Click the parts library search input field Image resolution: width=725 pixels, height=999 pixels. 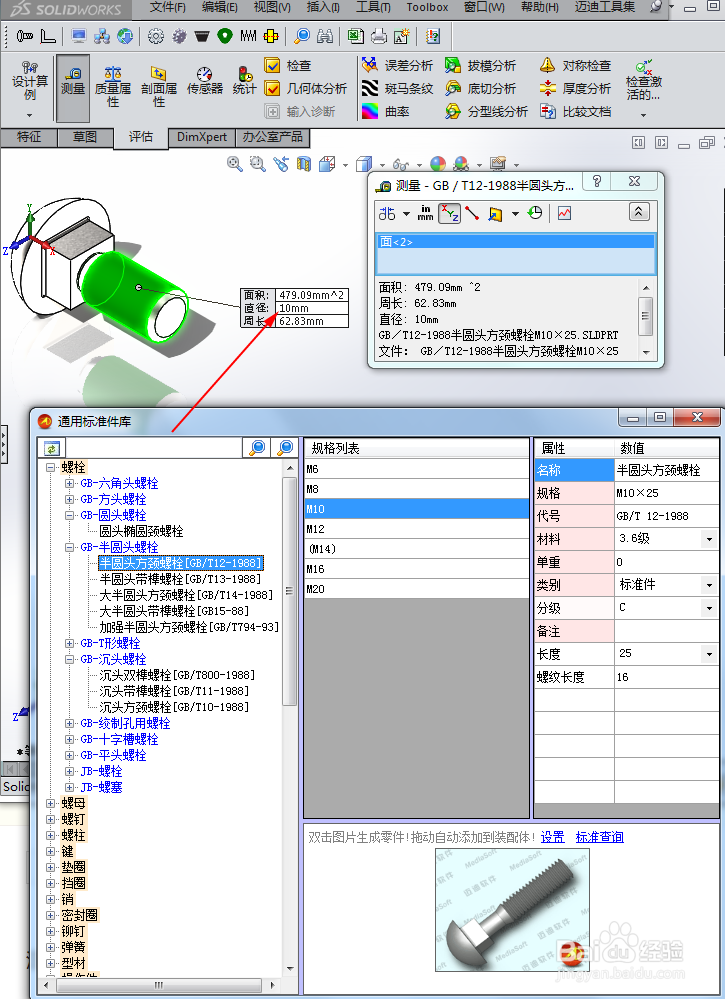click(x=154, y=449)
